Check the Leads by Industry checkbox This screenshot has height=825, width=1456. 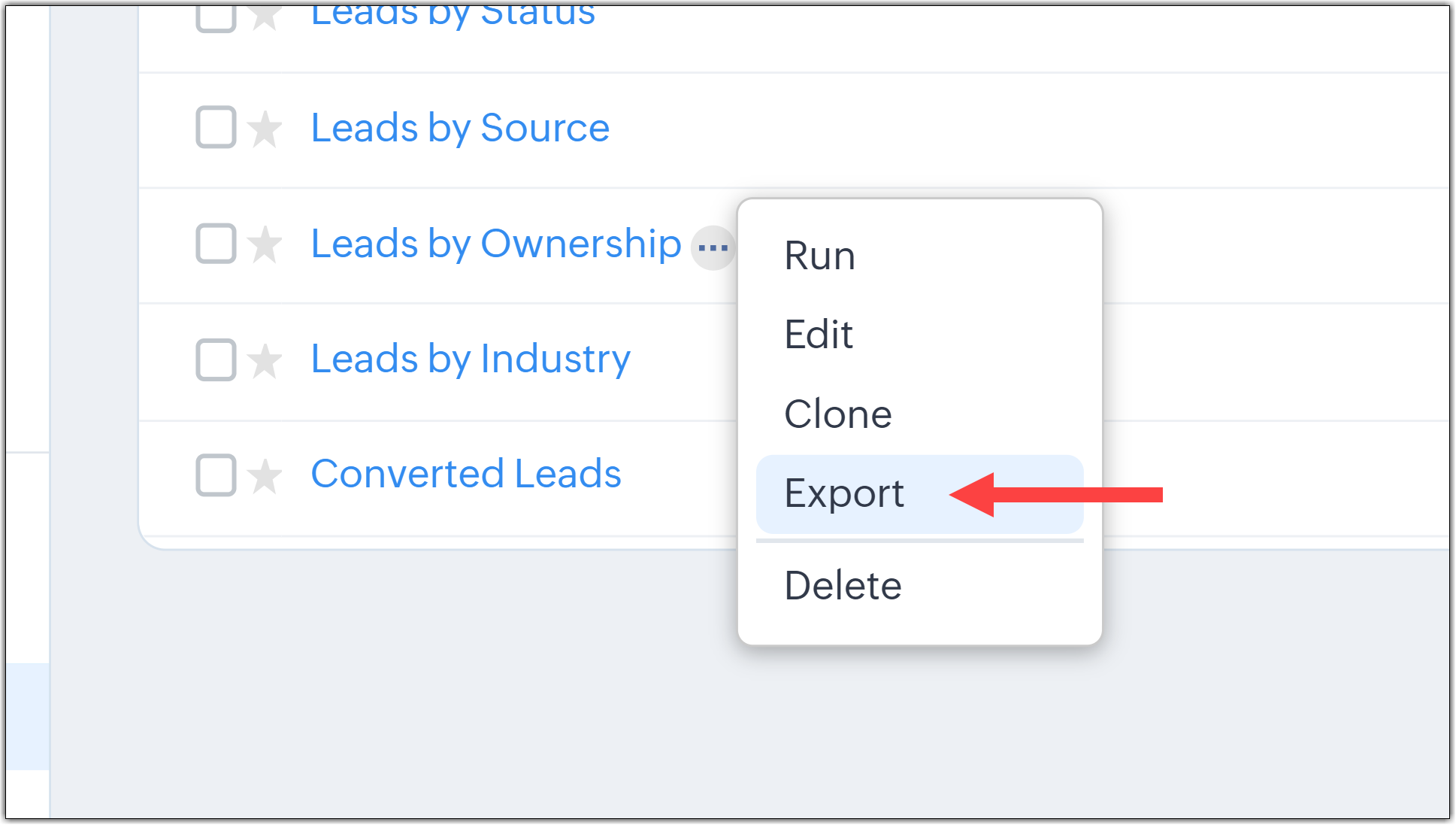[x=216, y=359]
